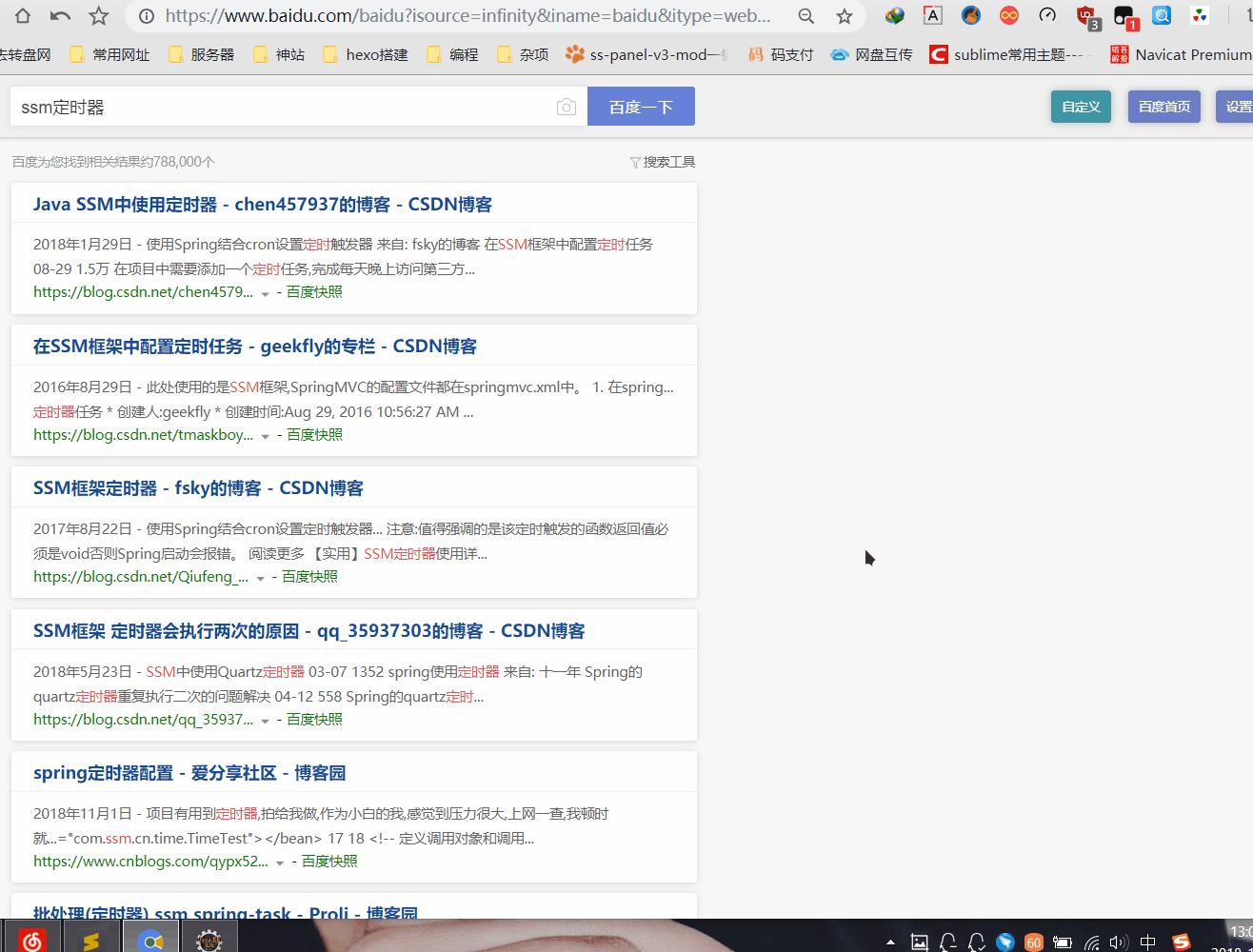Open 搜索工具 filter options

point(663,162)
